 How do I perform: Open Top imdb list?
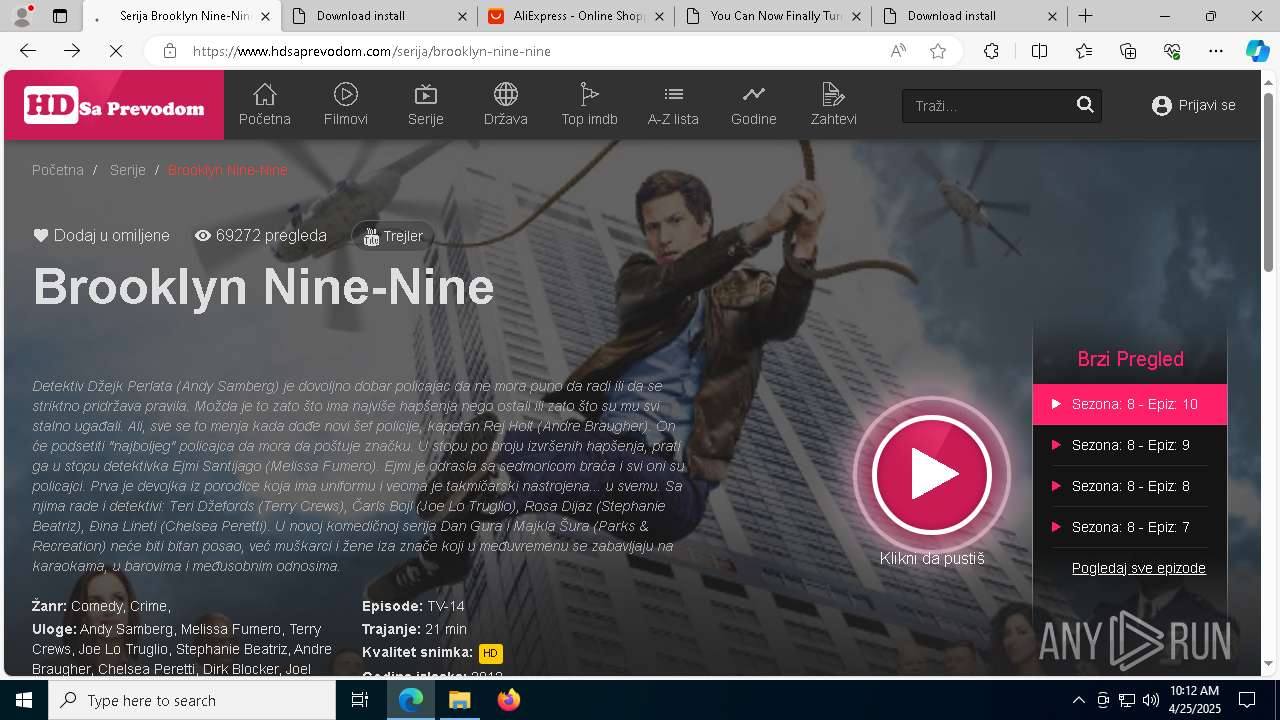pos(589,105)
